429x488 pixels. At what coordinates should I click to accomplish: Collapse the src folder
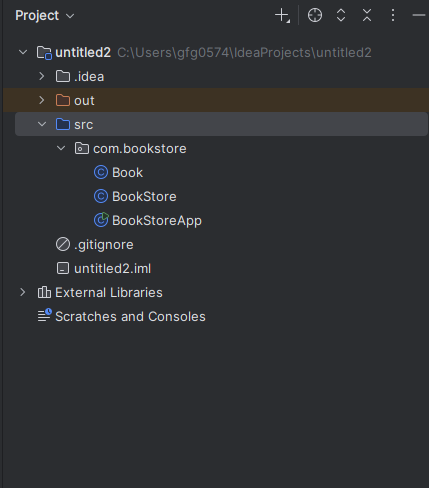(42, 124)
